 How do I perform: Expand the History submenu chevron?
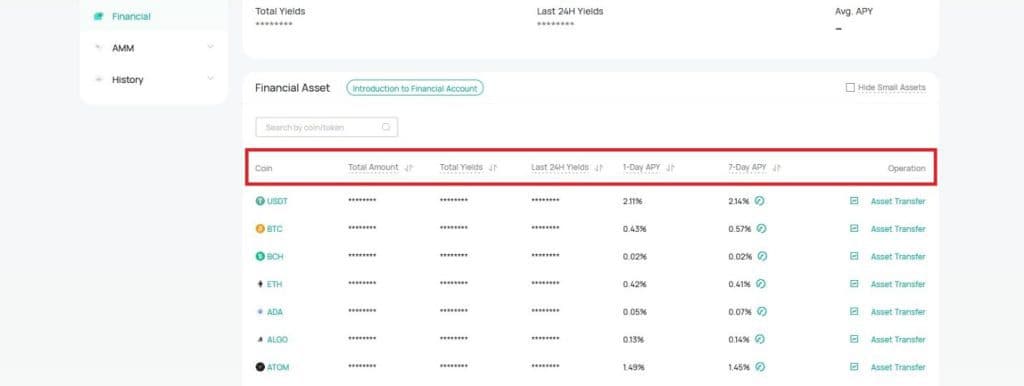point(210,78)
